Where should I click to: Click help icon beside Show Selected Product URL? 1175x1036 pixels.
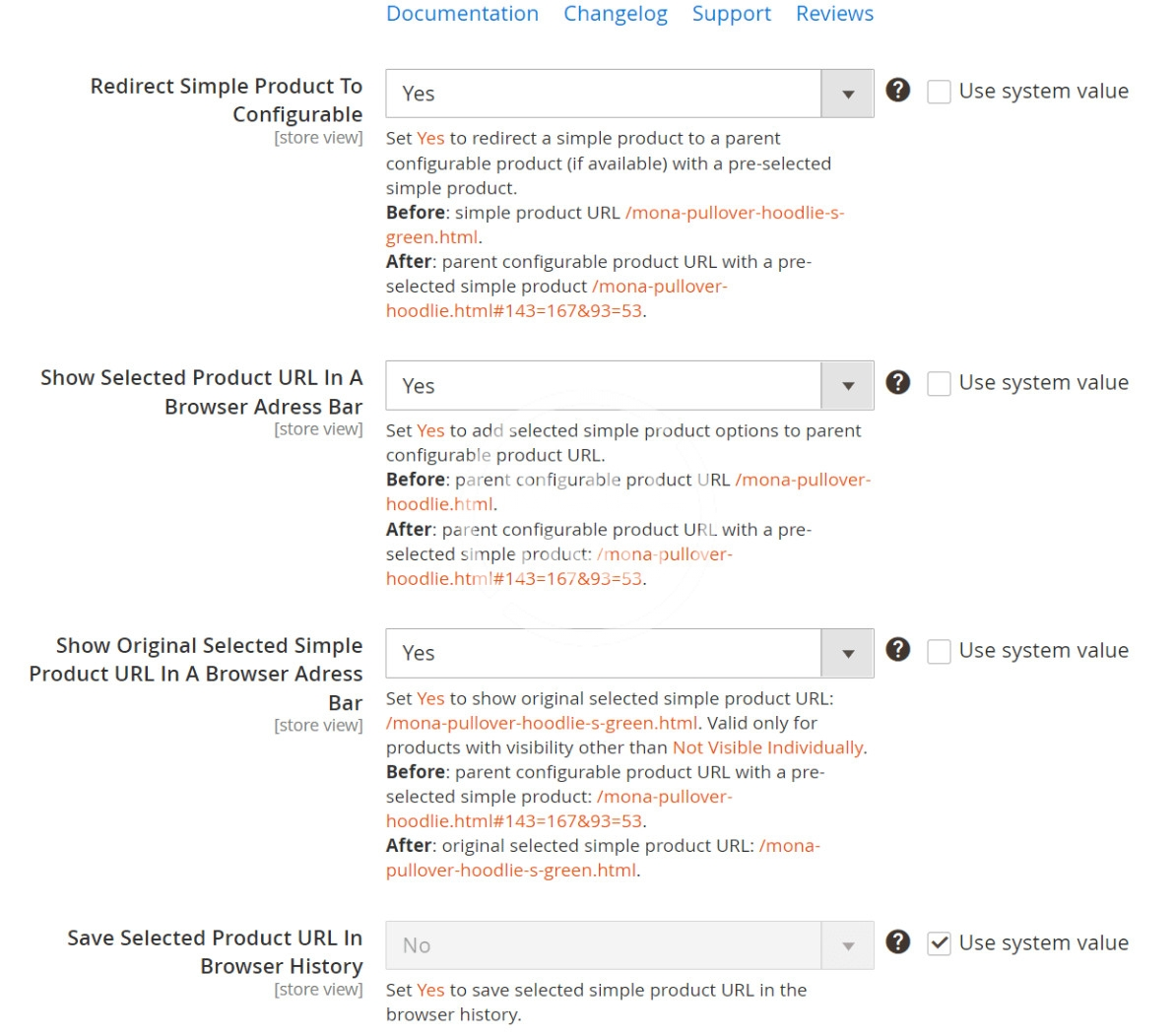[897, 383]
